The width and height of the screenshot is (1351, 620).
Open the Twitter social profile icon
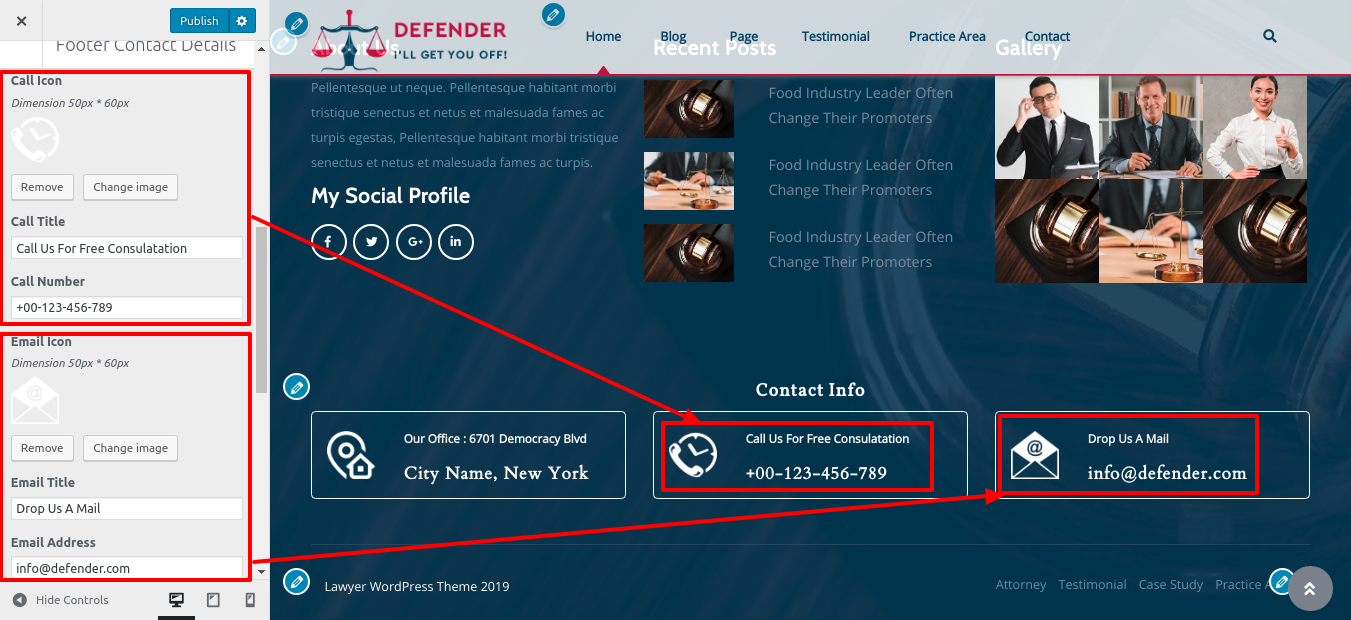coord(371,242)
